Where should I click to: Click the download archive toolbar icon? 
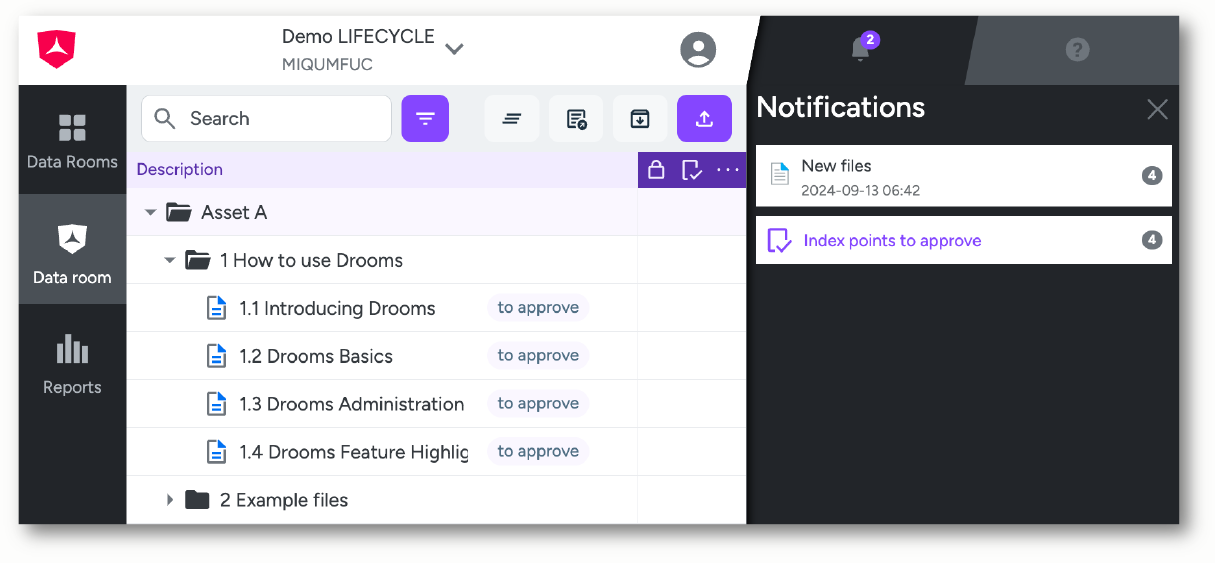click(640, 119)
